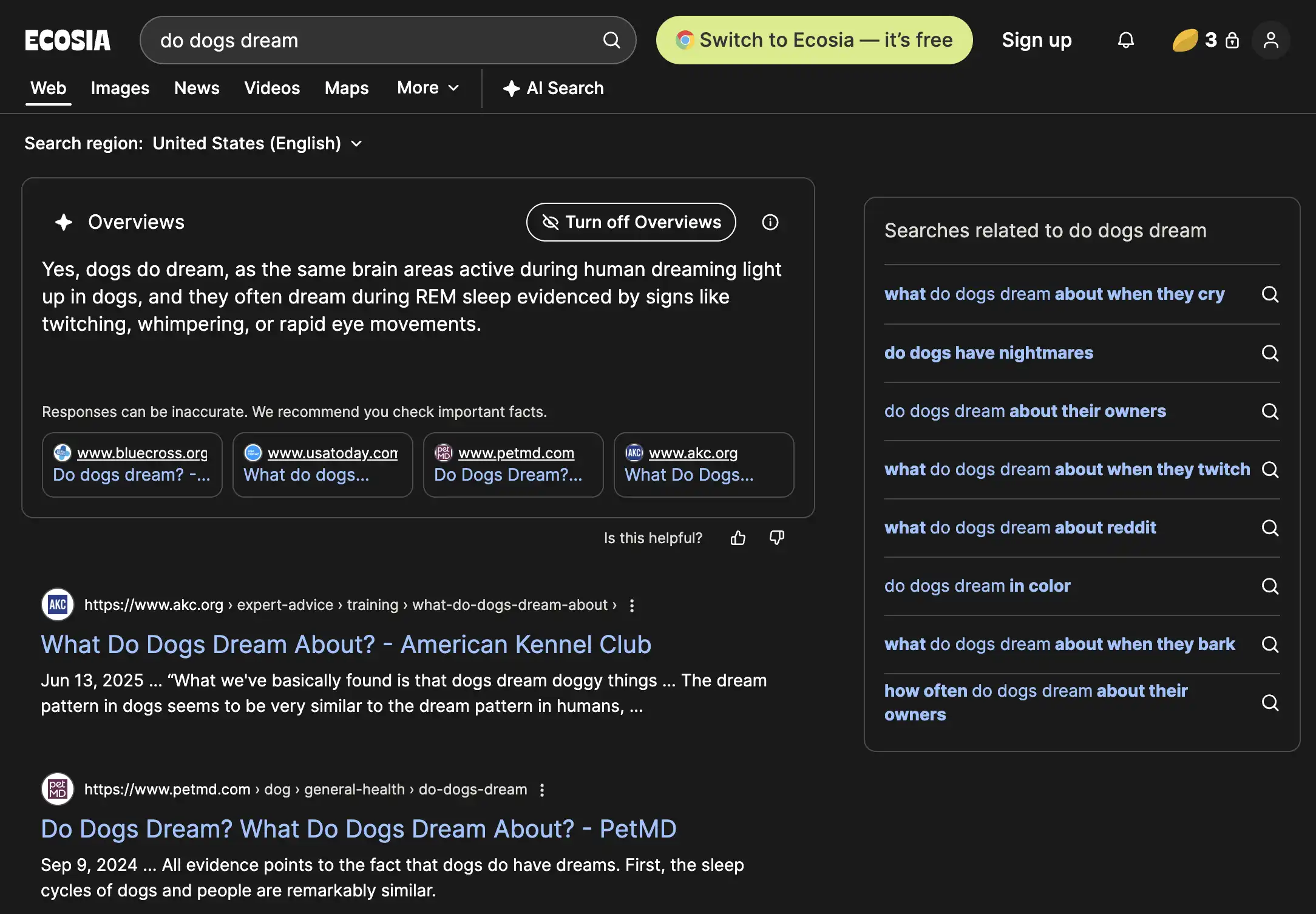Click the search magnifier icon in search box

[611, 40]
